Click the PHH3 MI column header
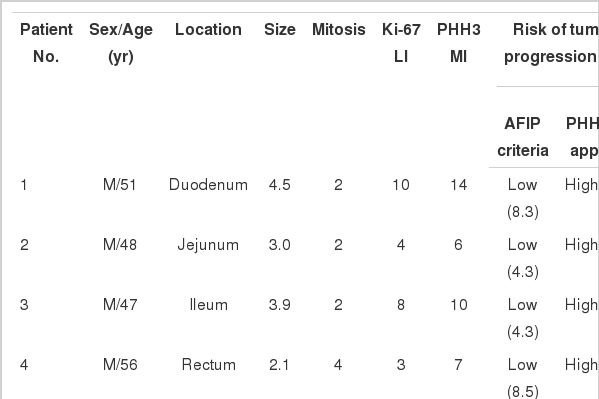 point(458,43)
